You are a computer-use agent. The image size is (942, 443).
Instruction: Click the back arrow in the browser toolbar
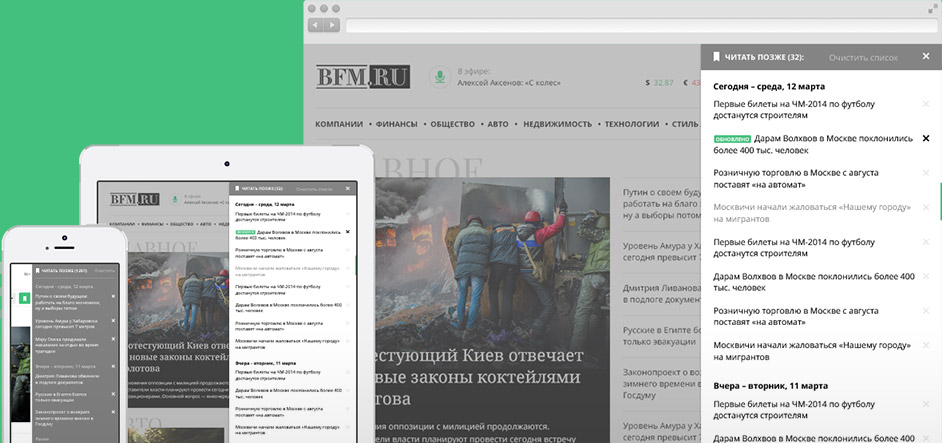pyautogui.click(x=316, y=25)
